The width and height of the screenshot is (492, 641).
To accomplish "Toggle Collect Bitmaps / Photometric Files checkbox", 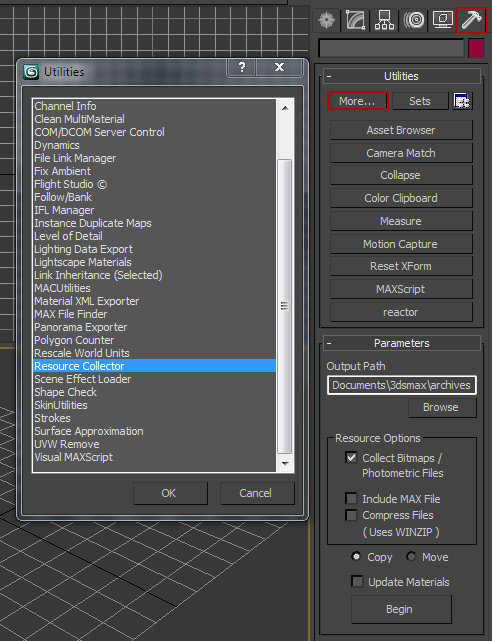I will 351,457.
